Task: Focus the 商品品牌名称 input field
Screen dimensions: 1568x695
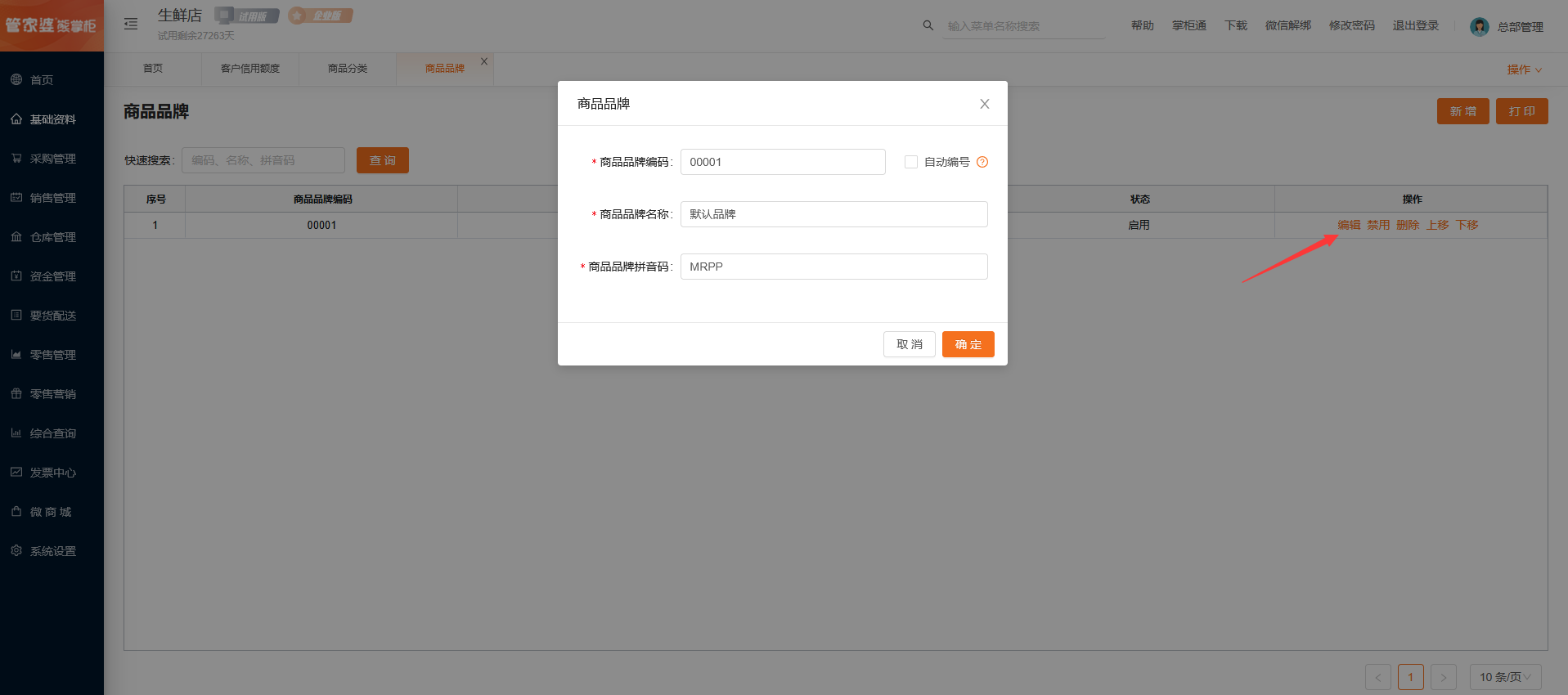Action: click(x=834, y=214)
